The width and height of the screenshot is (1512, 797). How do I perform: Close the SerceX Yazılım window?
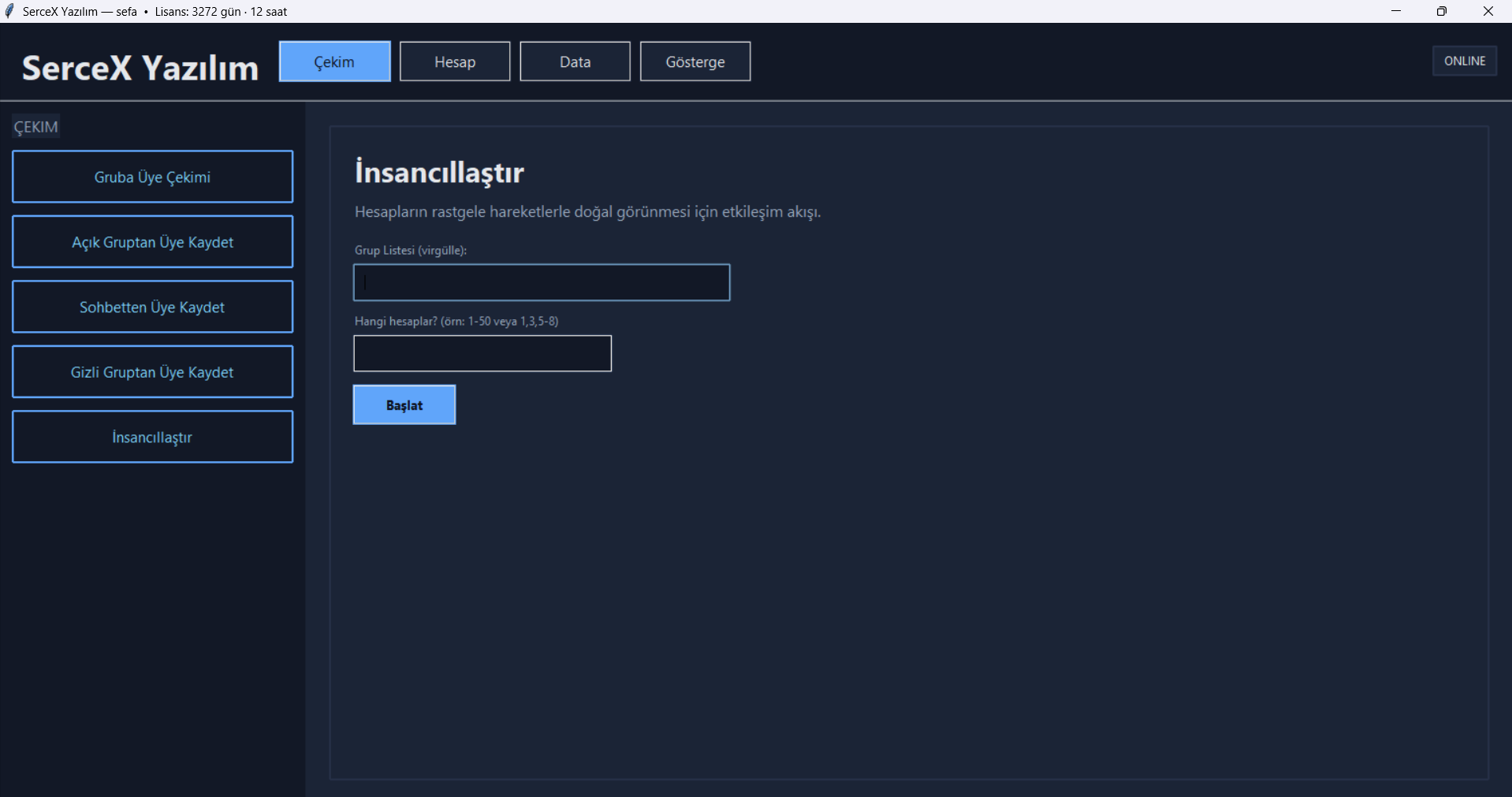(1488, 11)
